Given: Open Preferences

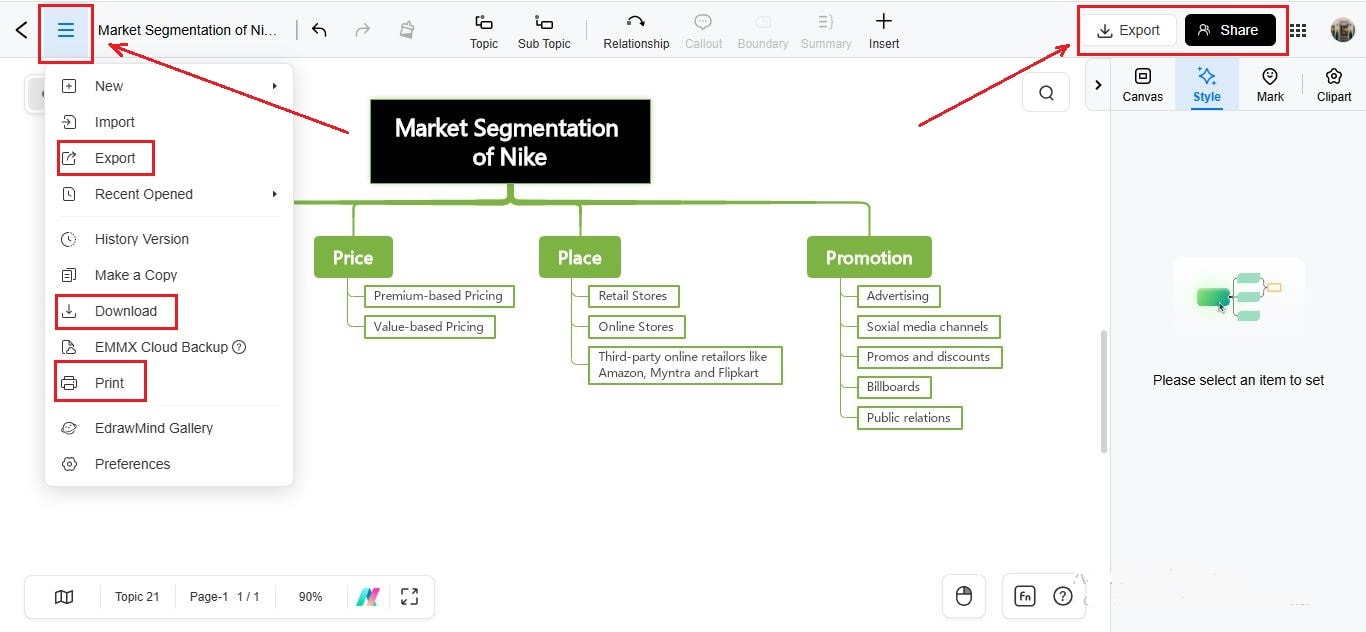Looking at the screenshot, I should point(169,464).
